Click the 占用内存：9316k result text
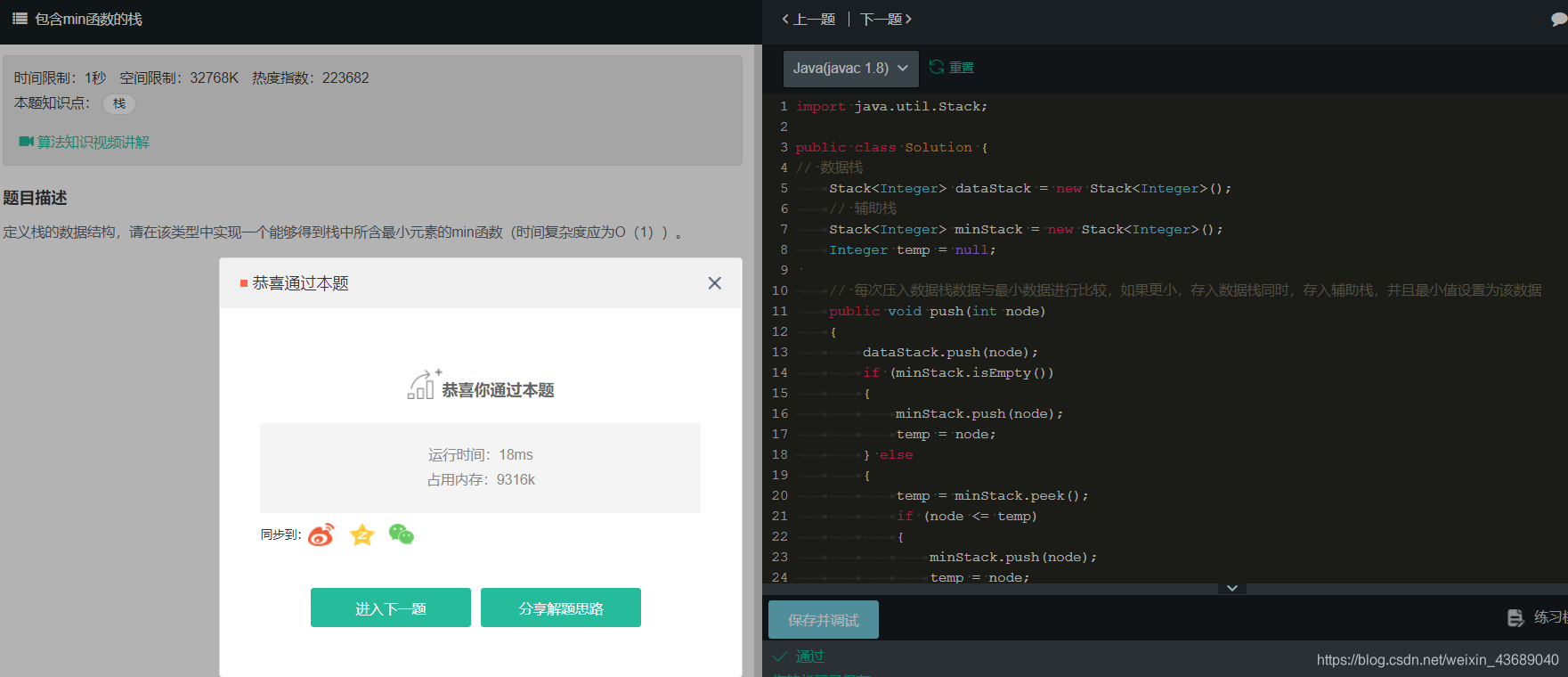Viewport: 1568px width, 677px height. coord(481,479)
